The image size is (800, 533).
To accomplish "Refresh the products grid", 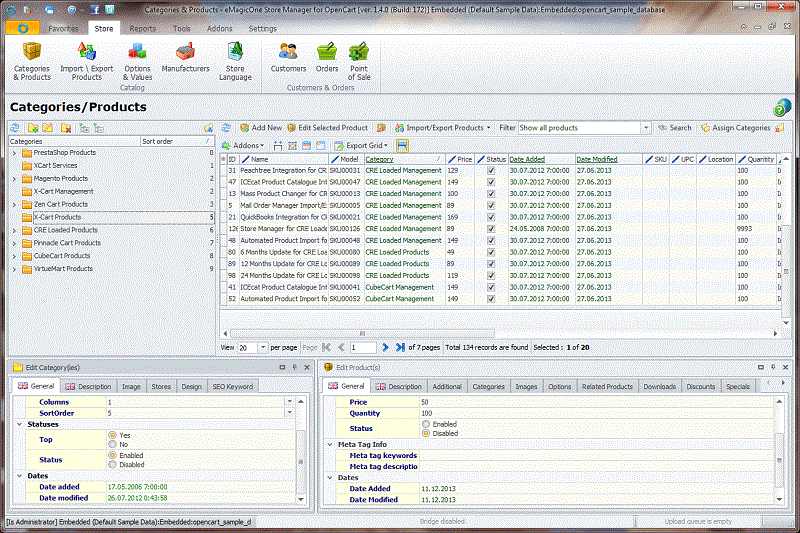I will pyautogui.click(x=226, y=128).
